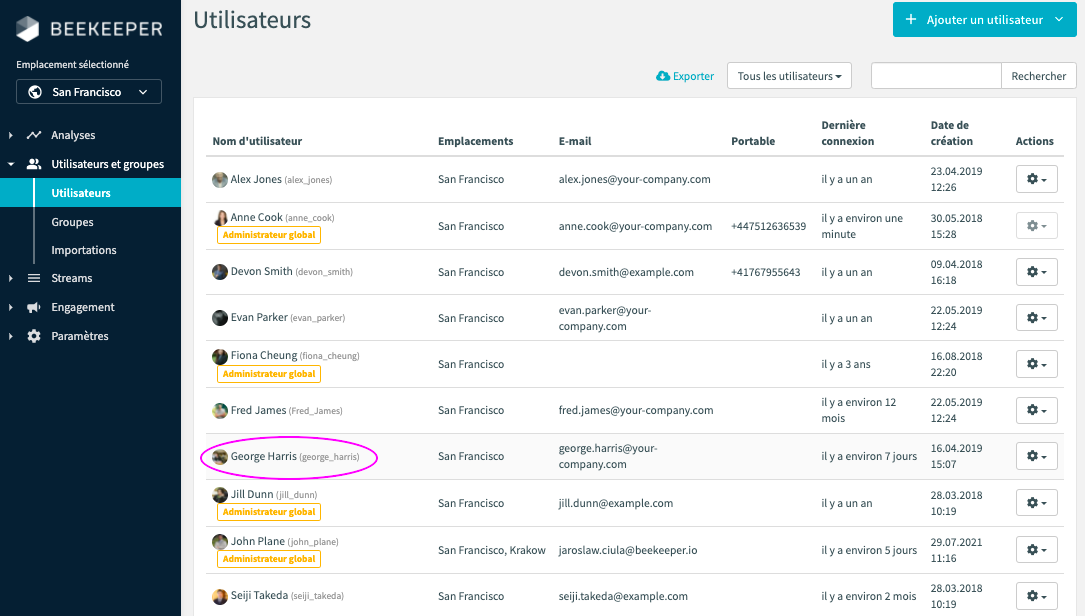Click the Engagement megaphone icon
This screenshot has height=616, width=1085.
[x=34, y=307]
